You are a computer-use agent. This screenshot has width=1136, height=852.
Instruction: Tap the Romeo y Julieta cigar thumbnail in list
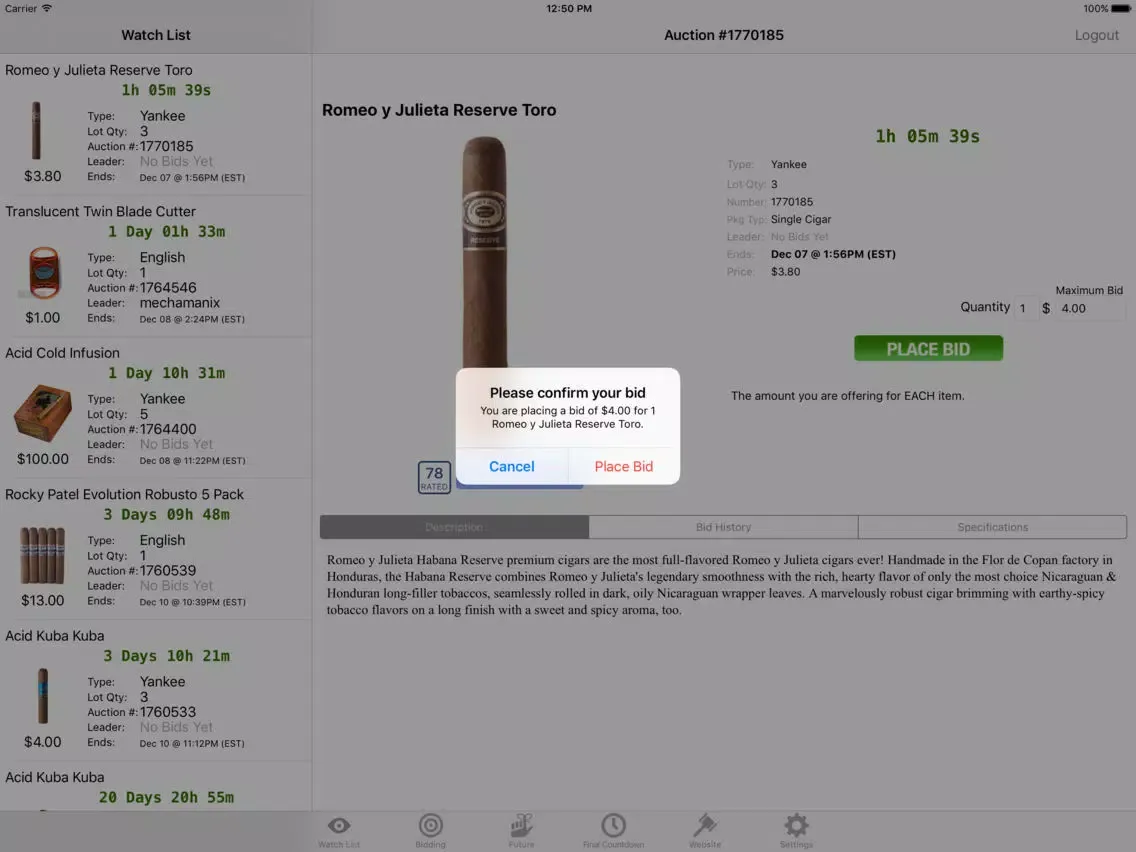tap(36, 130)
